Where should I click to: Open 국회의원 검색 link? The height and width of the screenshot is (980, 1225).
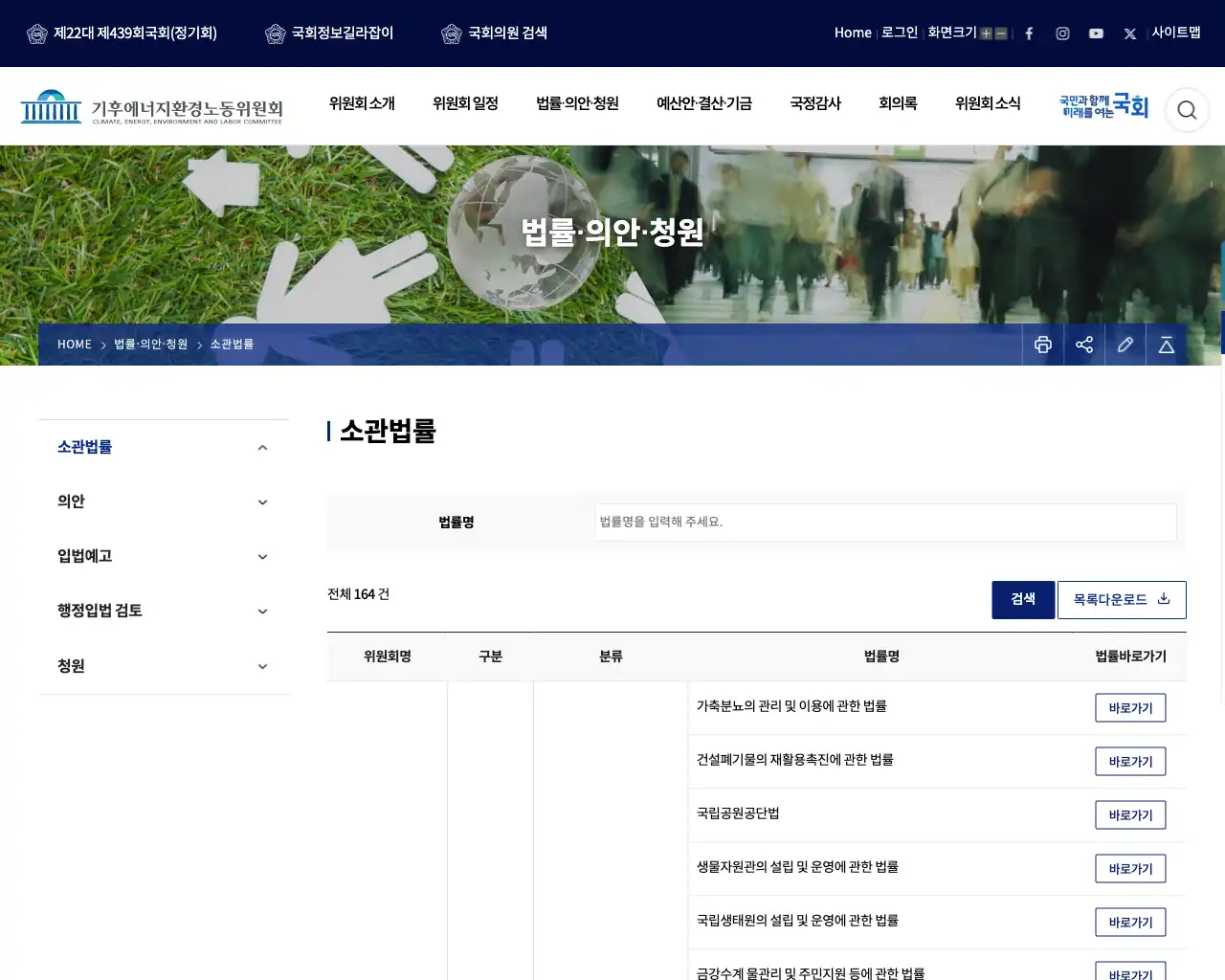495,33
